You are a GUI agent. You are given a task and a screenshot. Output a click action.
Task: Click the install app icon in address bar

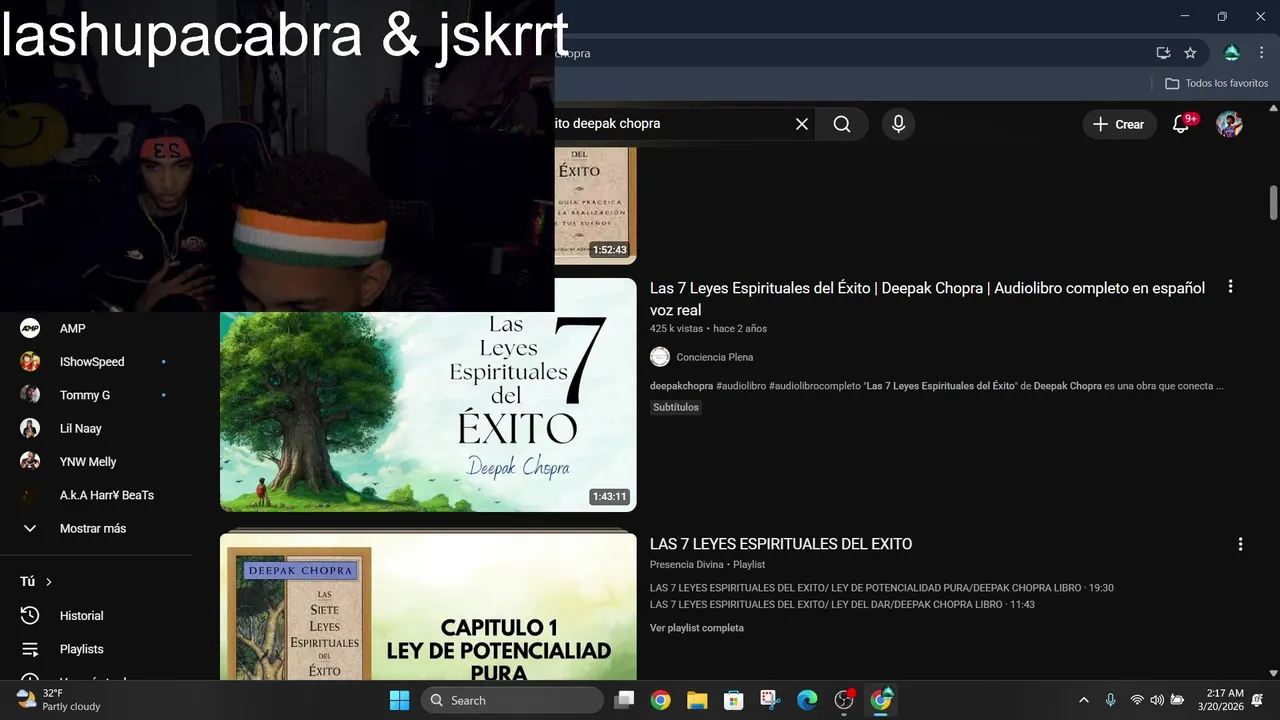pos(1163,53)
